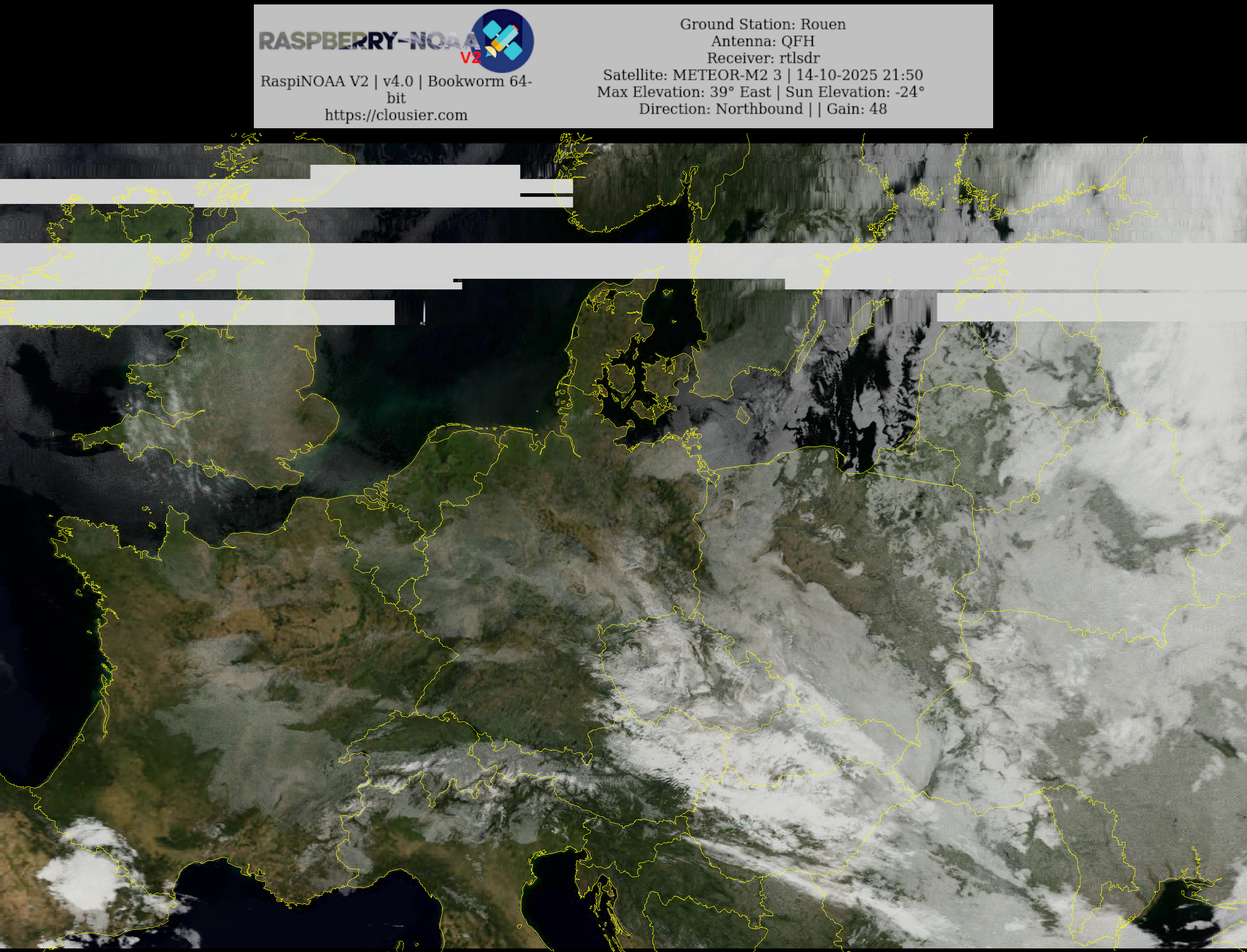Click the 'Receiver: rtlsdr' label
1247x952 pixels.
tap(762, 58)
